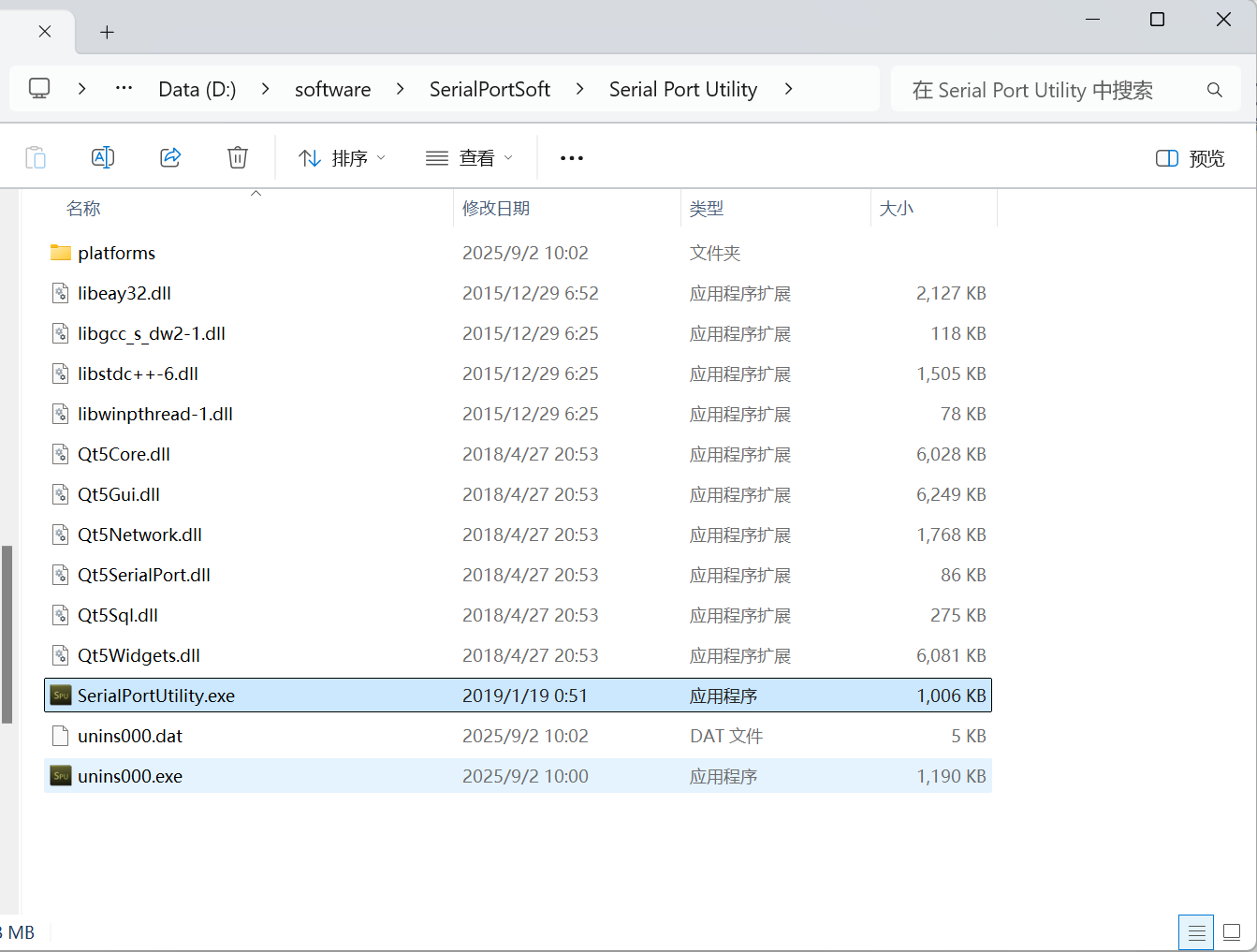Image resolution: width=1257 pixels, height=952 pixels.
Task: Select SerialPortUtility.exe application icon
Action: [61, 696]
